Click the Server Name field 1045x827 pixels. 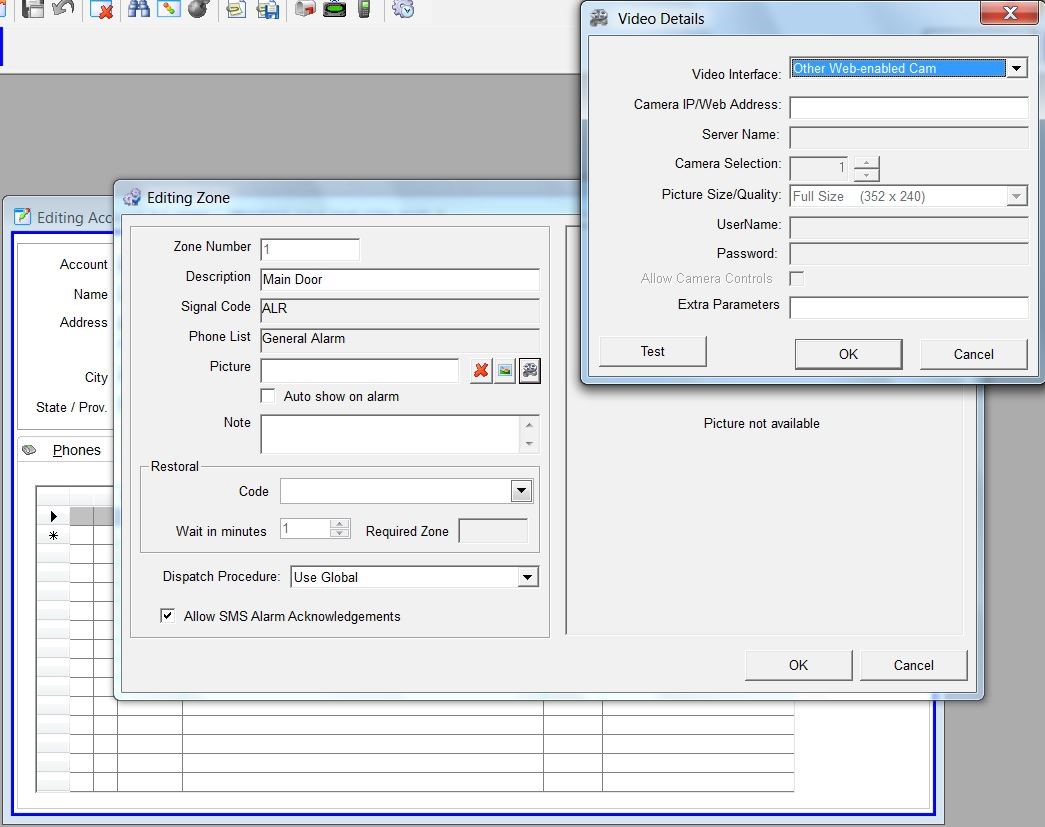(909, 137)
